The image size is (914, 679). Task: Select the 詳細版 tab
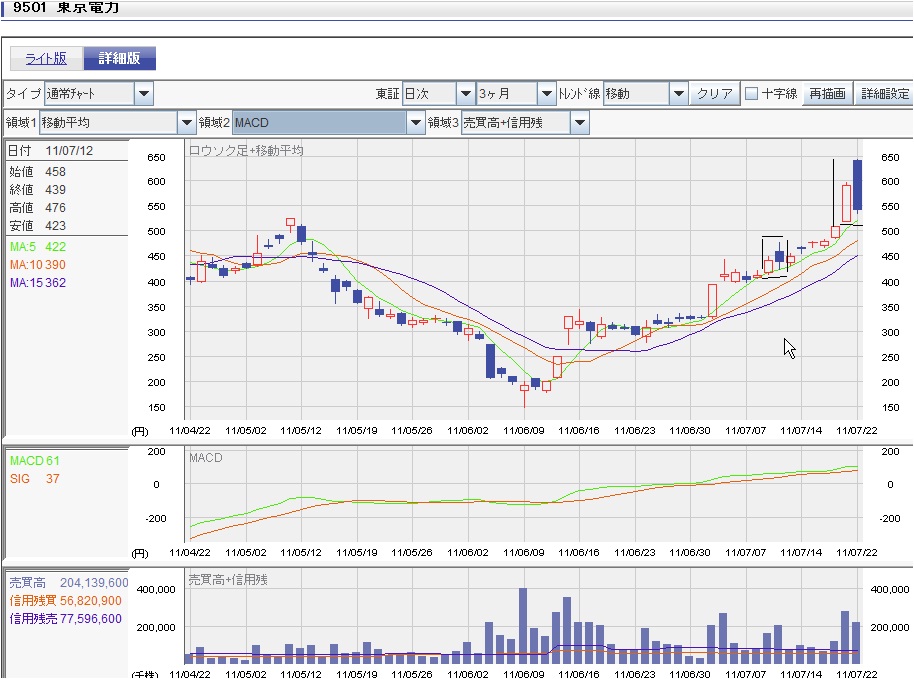(x=119, y=58)
